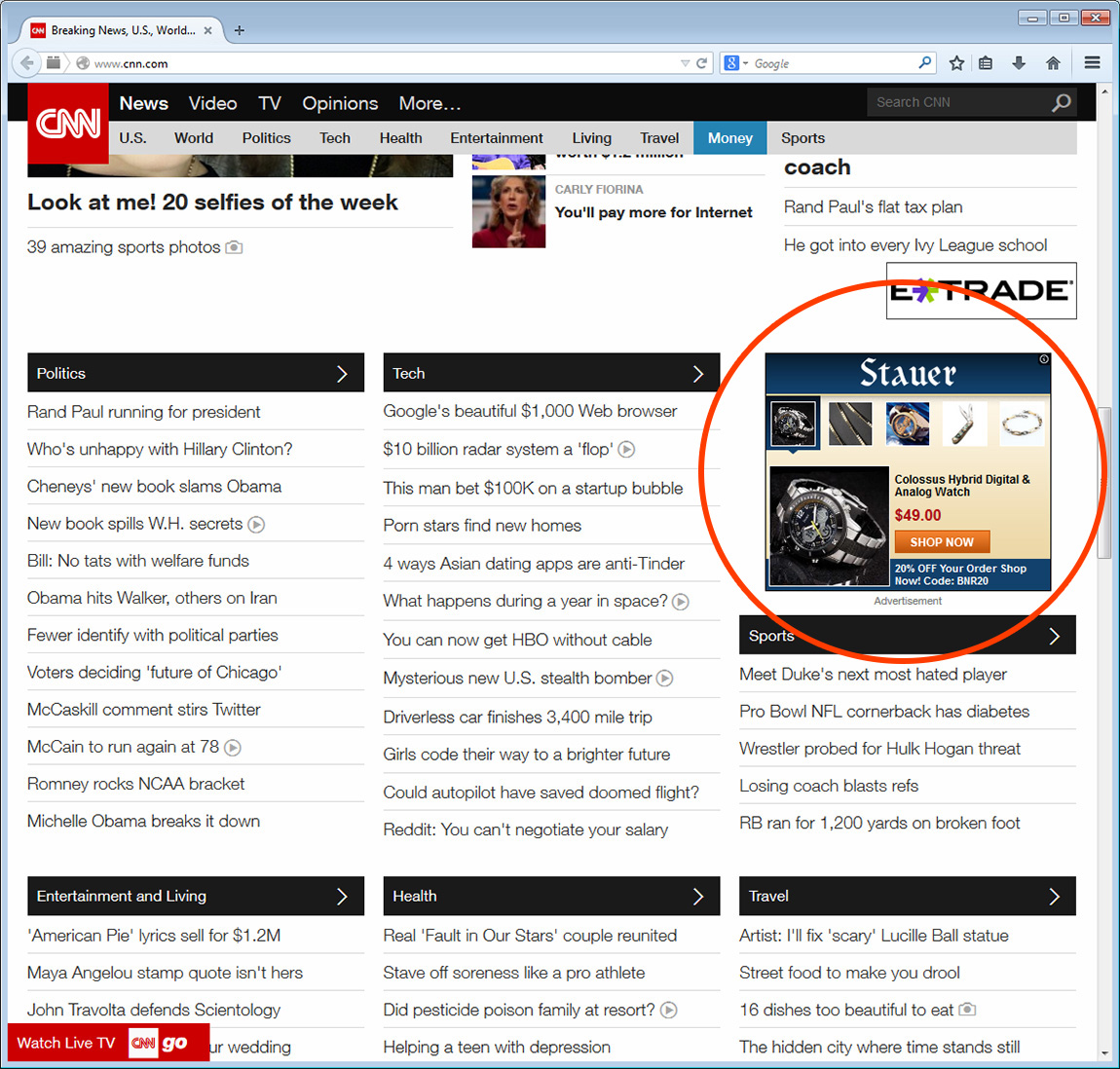1120x1069 pixels.
Task: Click the AdChoices icon on Stauer ad
Action: 1044,359
